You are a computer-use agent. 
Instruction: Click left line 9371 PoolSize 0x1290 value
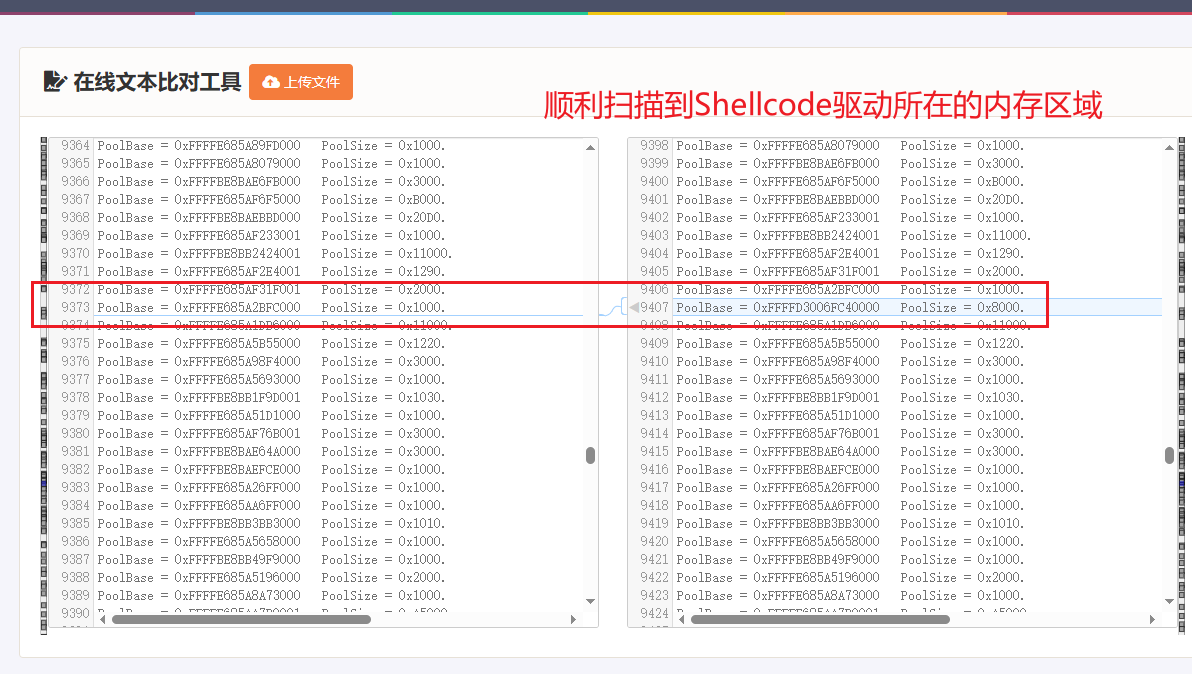pyautogui.click(x=421, y=271)
